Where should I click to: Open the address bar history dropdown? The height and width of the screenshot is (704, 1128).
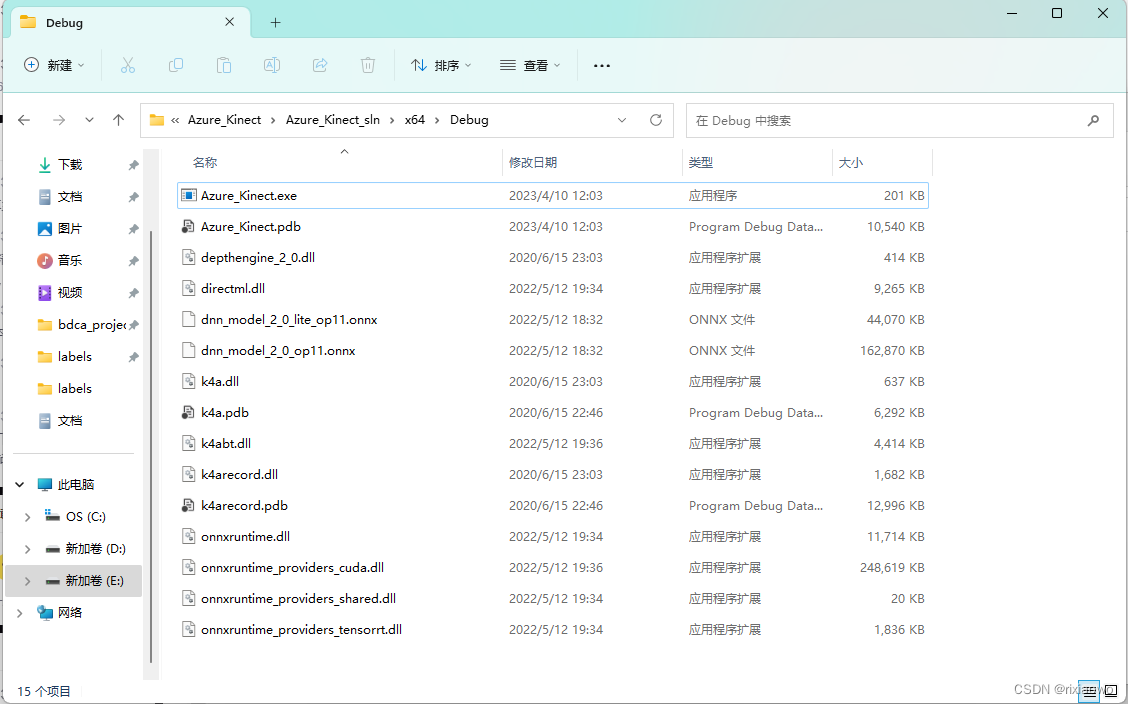(622, 120)
